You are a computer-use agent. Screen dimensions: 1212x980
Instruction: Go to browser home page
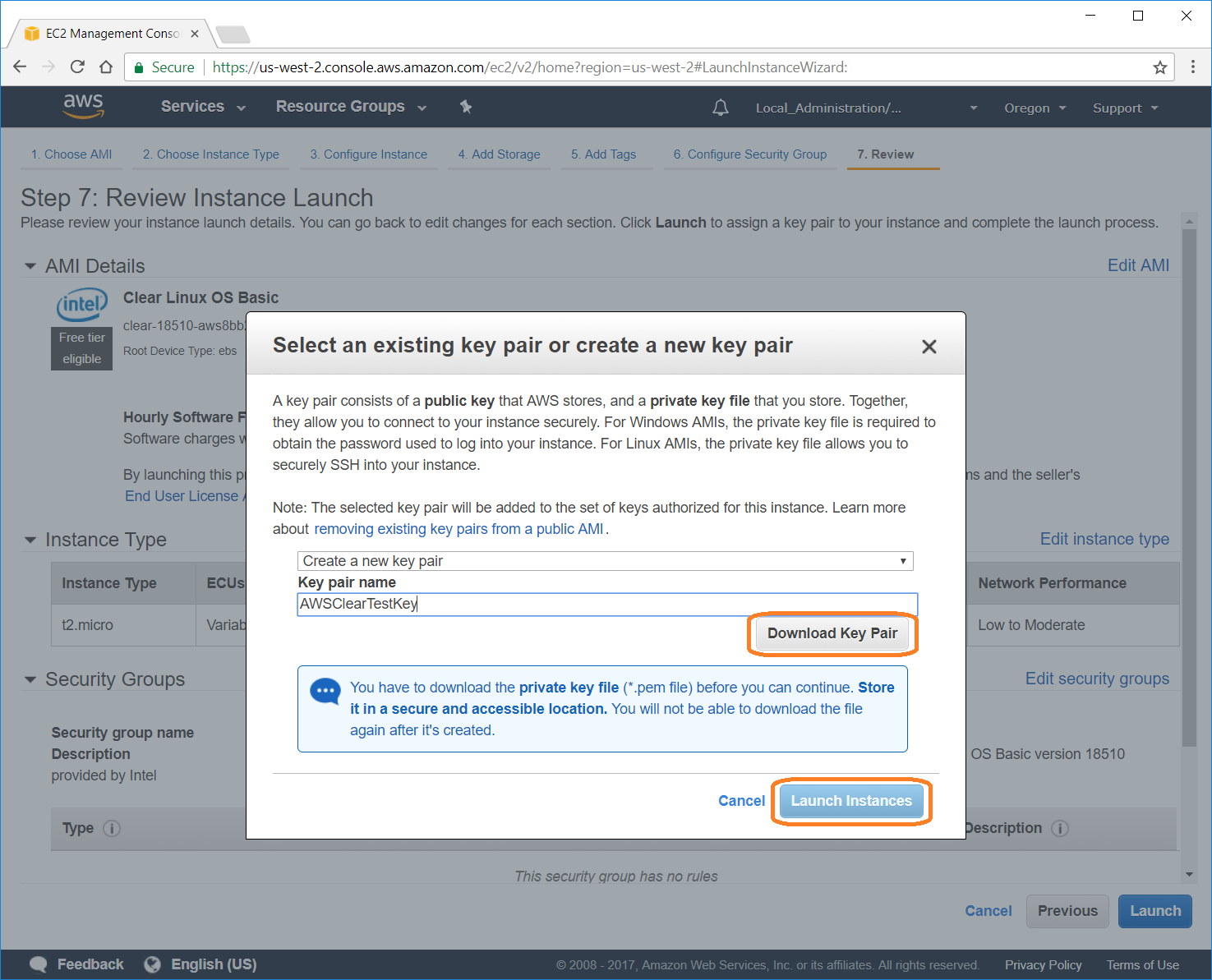tap(106, 67)
